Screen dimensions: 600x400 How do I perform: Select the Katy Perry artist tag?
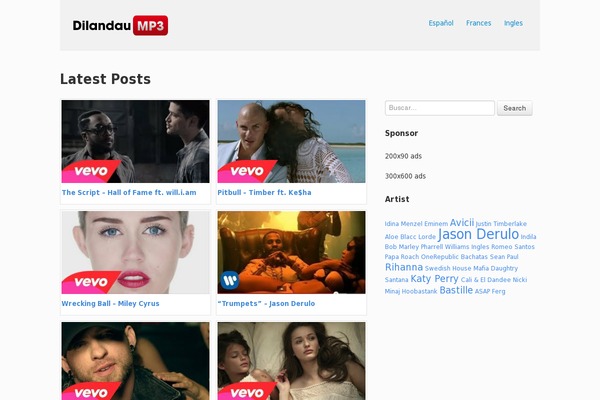(x=434, y=279)
